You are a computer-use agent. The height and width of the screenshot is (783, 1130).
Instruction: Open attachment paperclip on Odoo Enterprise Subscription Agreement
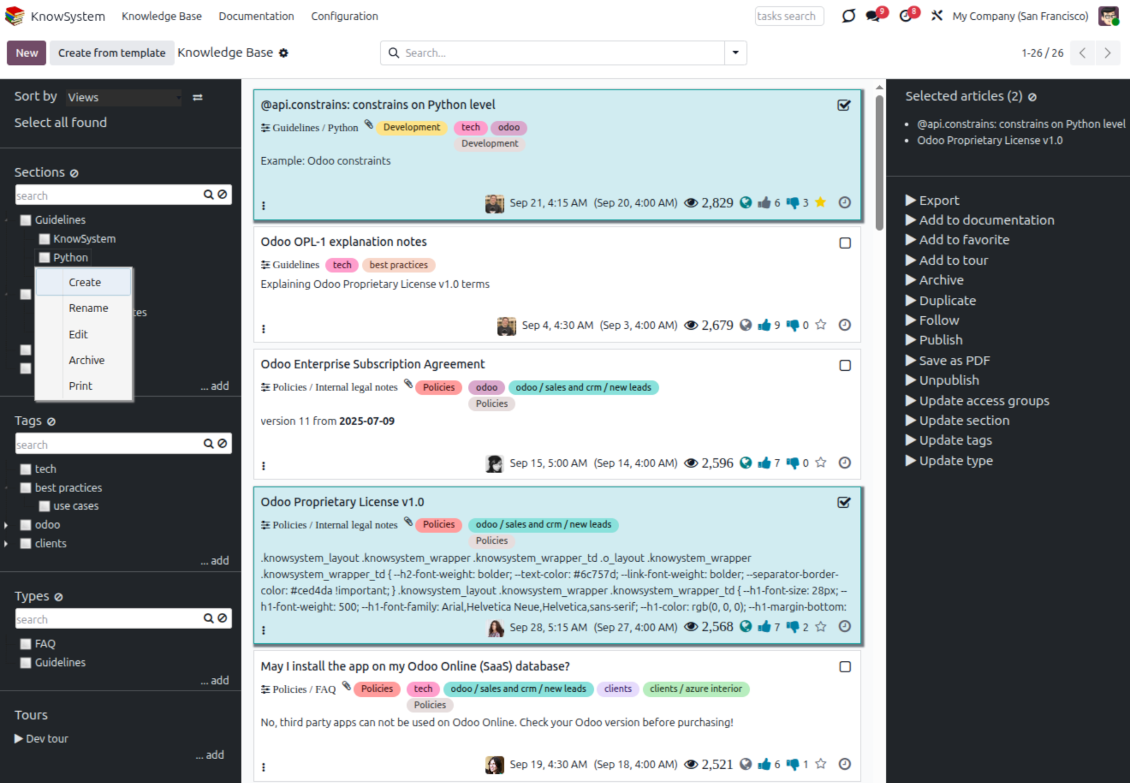(x=408, y=384)
